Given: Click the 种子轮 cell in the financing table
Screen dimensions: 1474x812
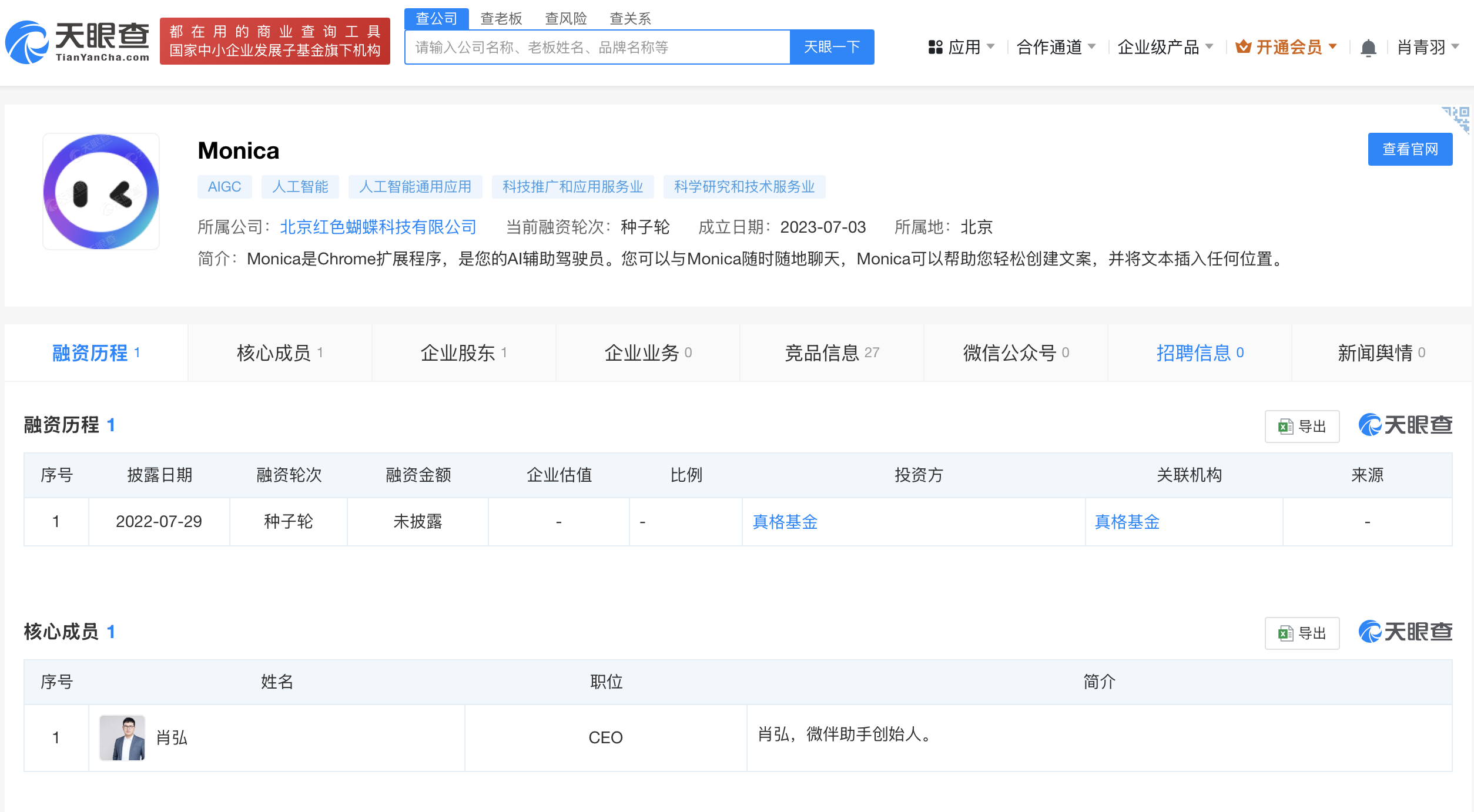Looking at the screenshot, I should coord(288,522).
